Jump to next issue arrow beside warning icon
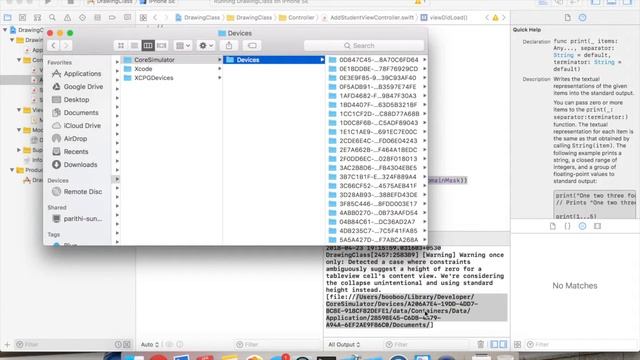This screenshot has width=640, height=360. tap(504, 18)
